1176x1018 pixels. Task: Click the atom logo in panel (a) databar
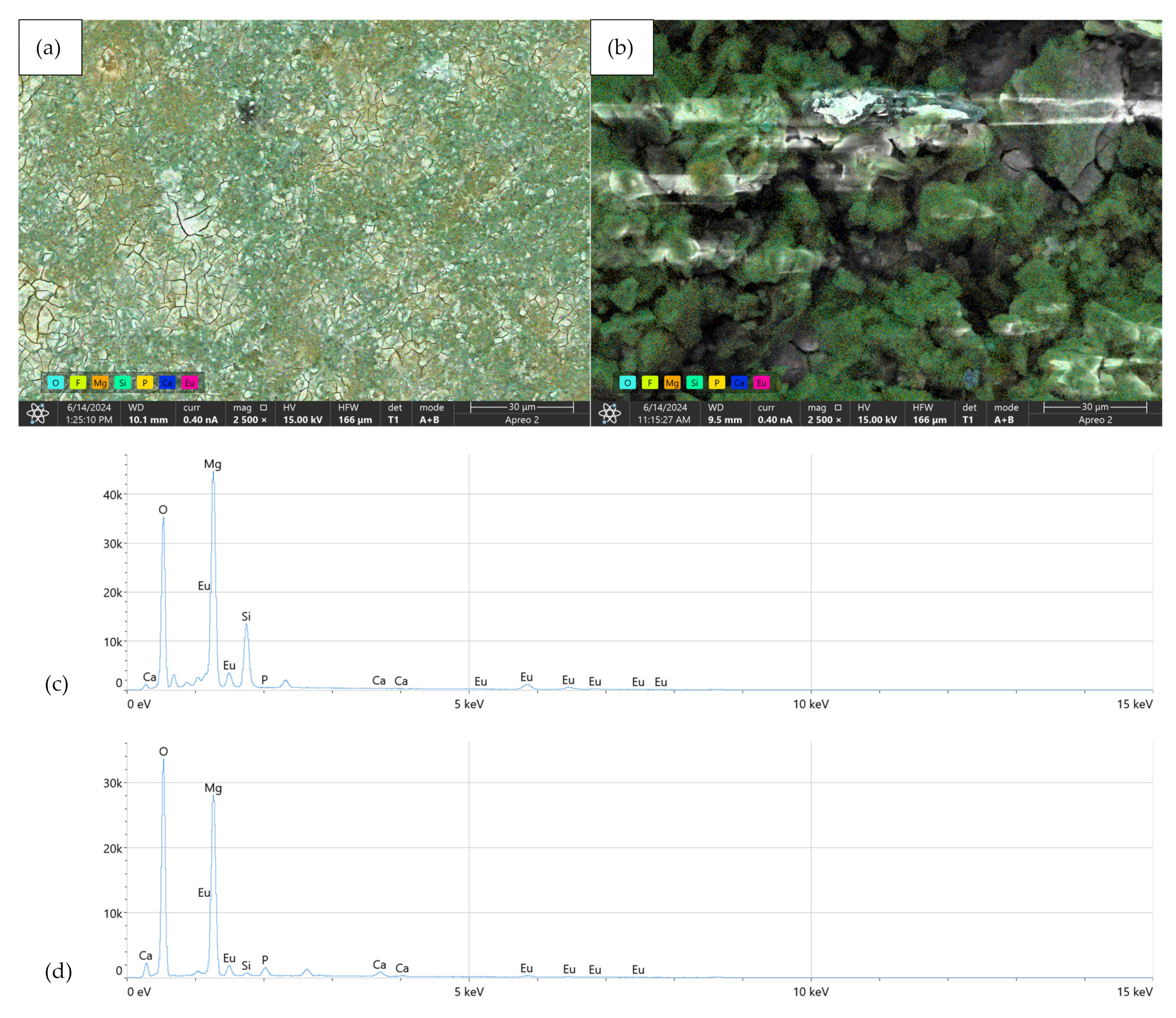click(38, 413)
